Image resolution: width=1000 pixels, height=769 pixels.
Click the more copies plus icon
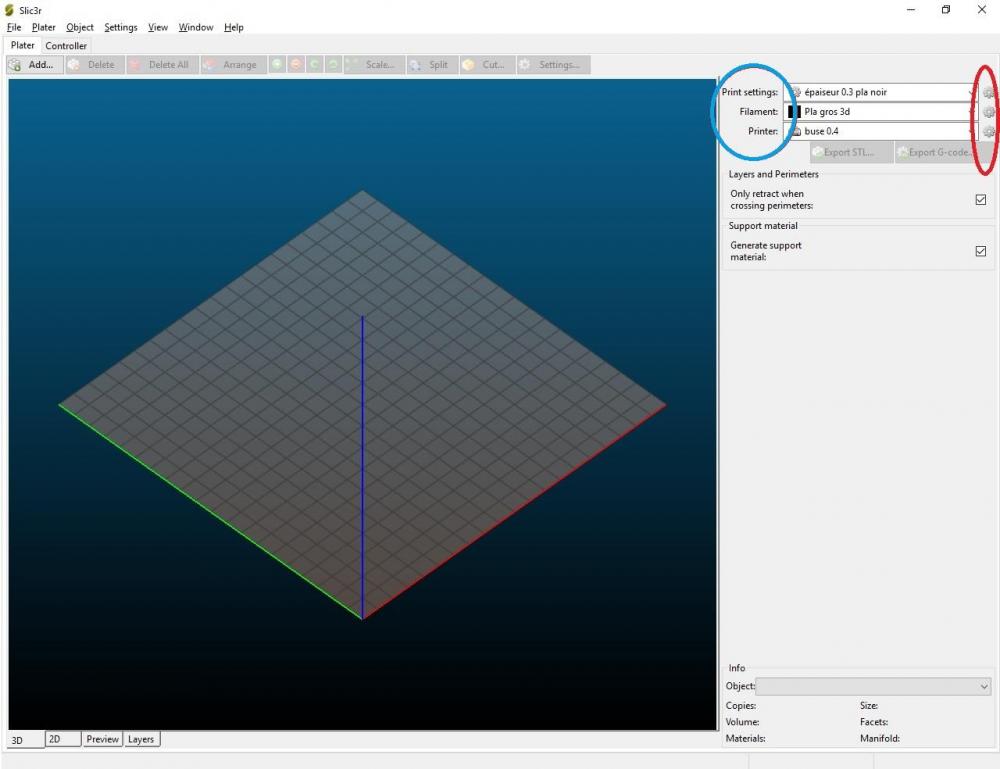click(x=277, y=65)
